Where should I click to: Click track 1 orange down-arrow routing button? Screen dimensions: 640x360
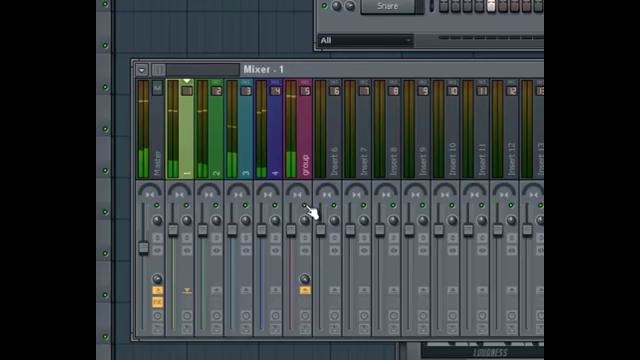[187, 291]
